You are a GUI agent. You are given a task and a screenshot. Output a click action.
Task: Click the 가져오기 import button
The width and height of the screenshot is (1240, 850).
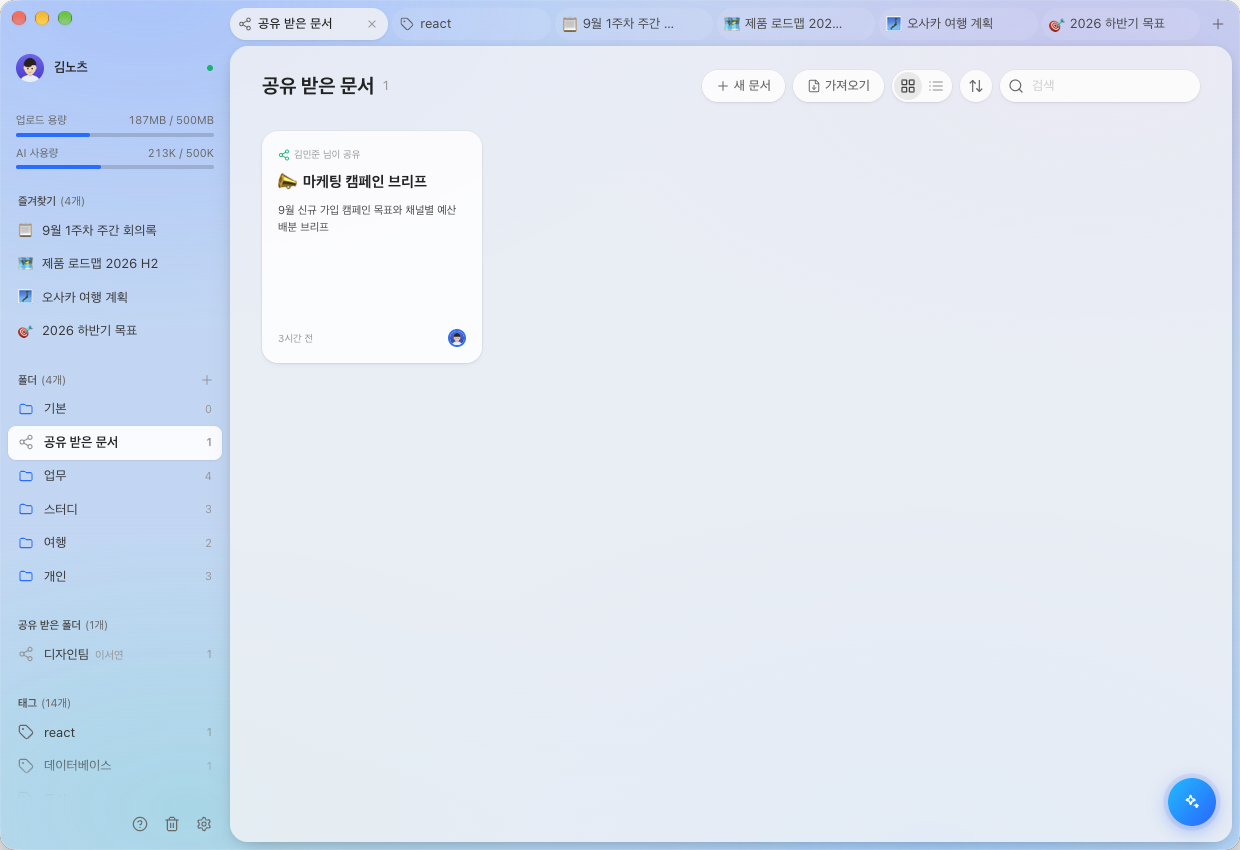pos(838,86)
